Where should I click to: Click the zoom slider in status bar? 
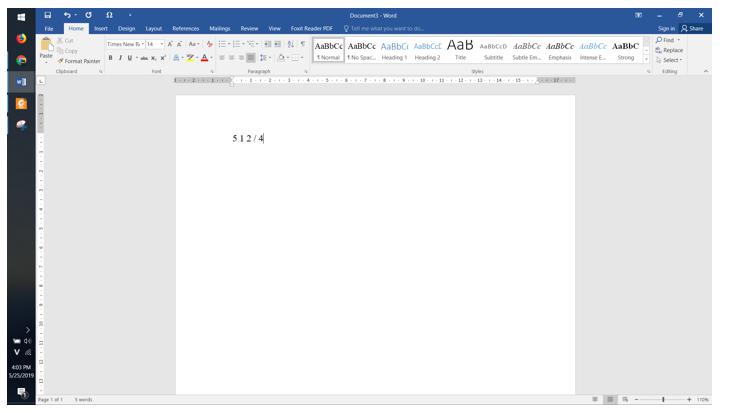coord(662,399)
